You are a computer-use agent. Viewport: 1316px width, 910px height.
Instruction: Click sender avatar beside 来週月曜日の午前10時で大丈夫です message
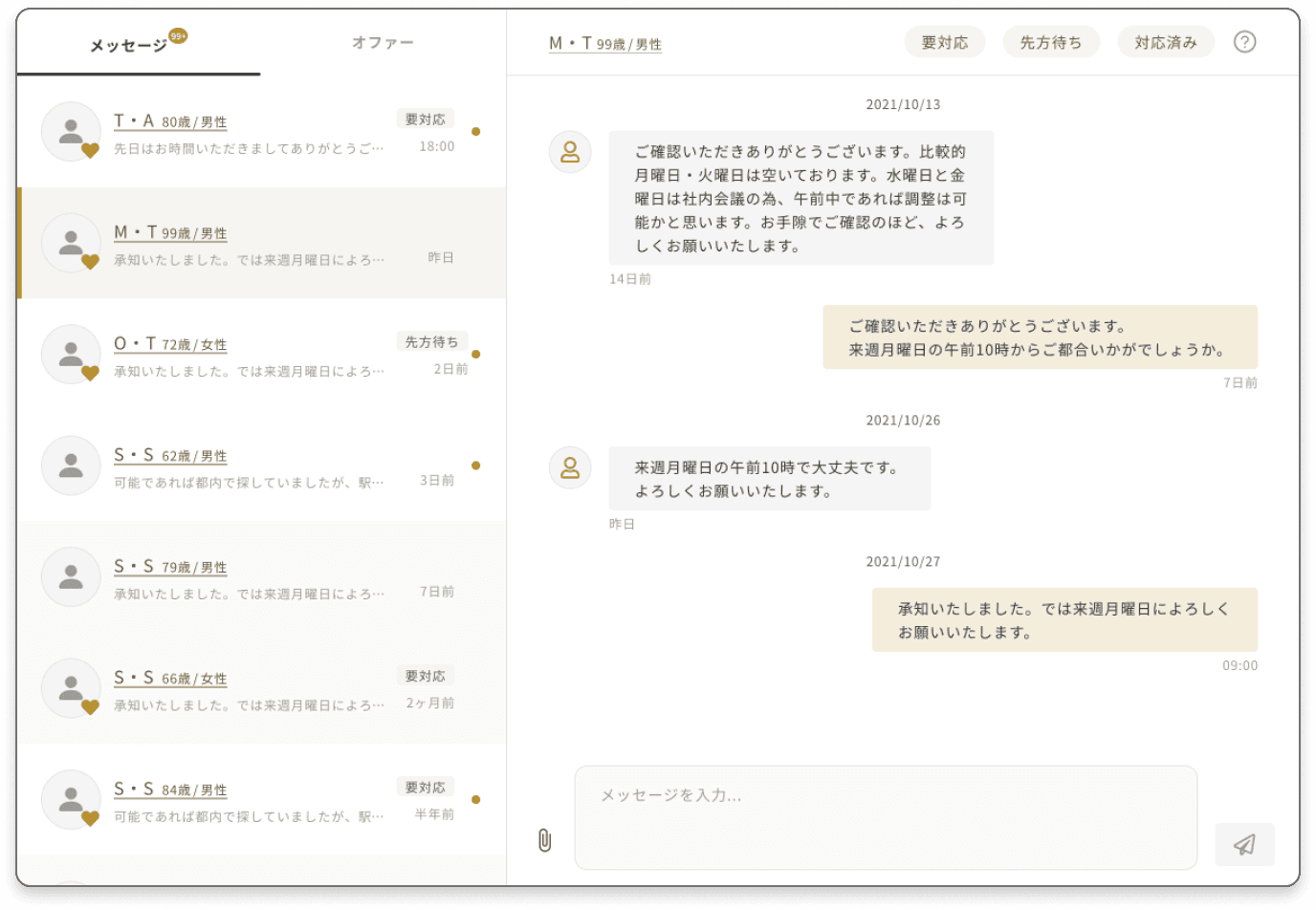570,467
